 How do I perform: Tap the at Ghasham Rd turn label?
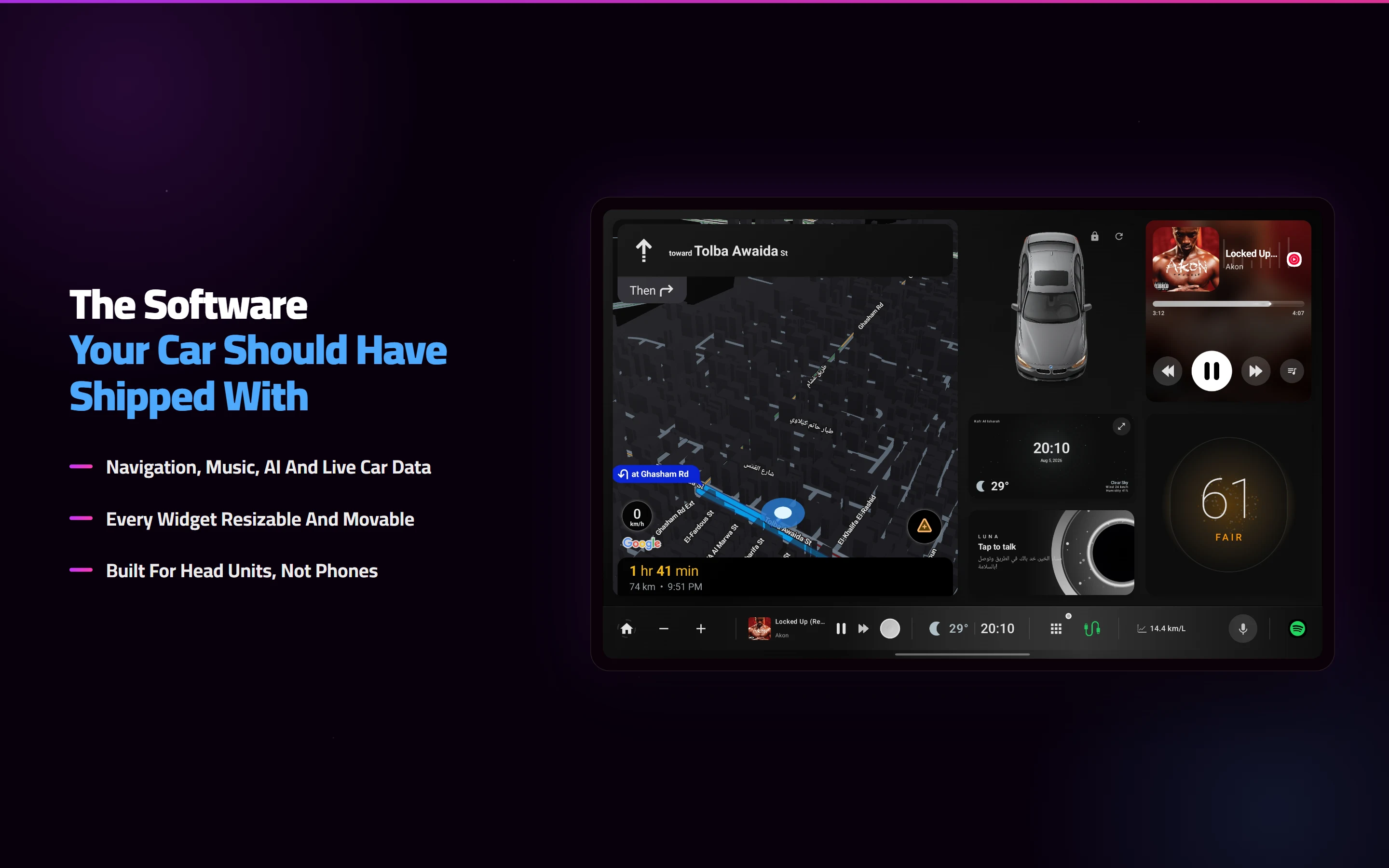click(655, 474)
